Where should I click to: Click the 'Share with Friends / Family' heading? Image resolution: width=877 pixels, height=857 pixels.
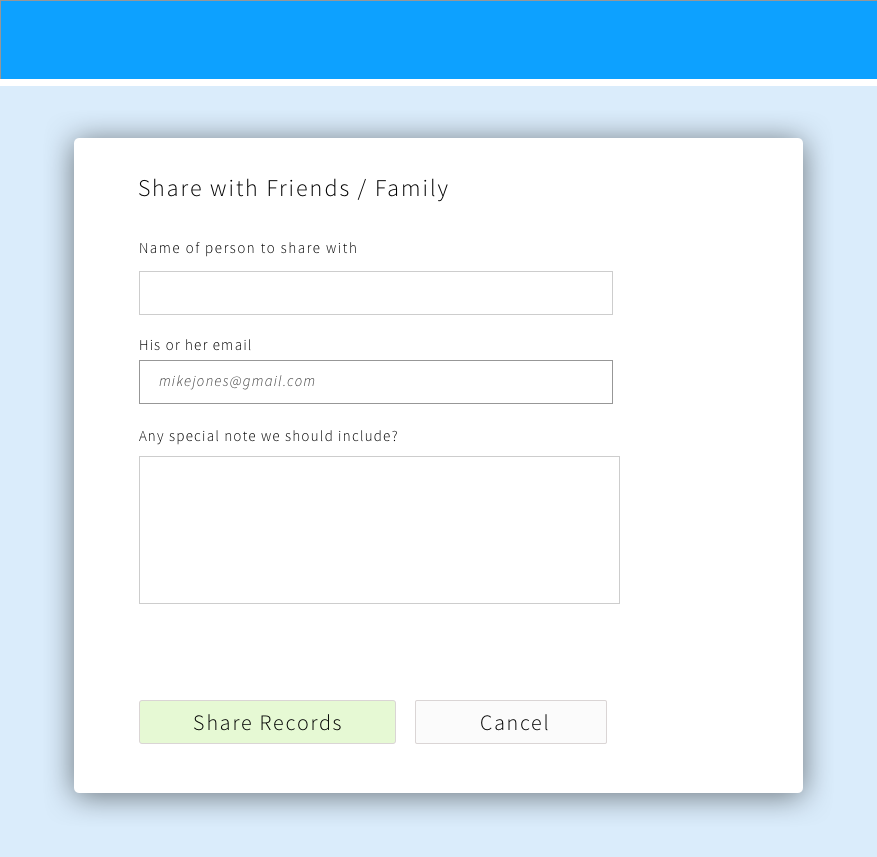[x=294, y=189]
